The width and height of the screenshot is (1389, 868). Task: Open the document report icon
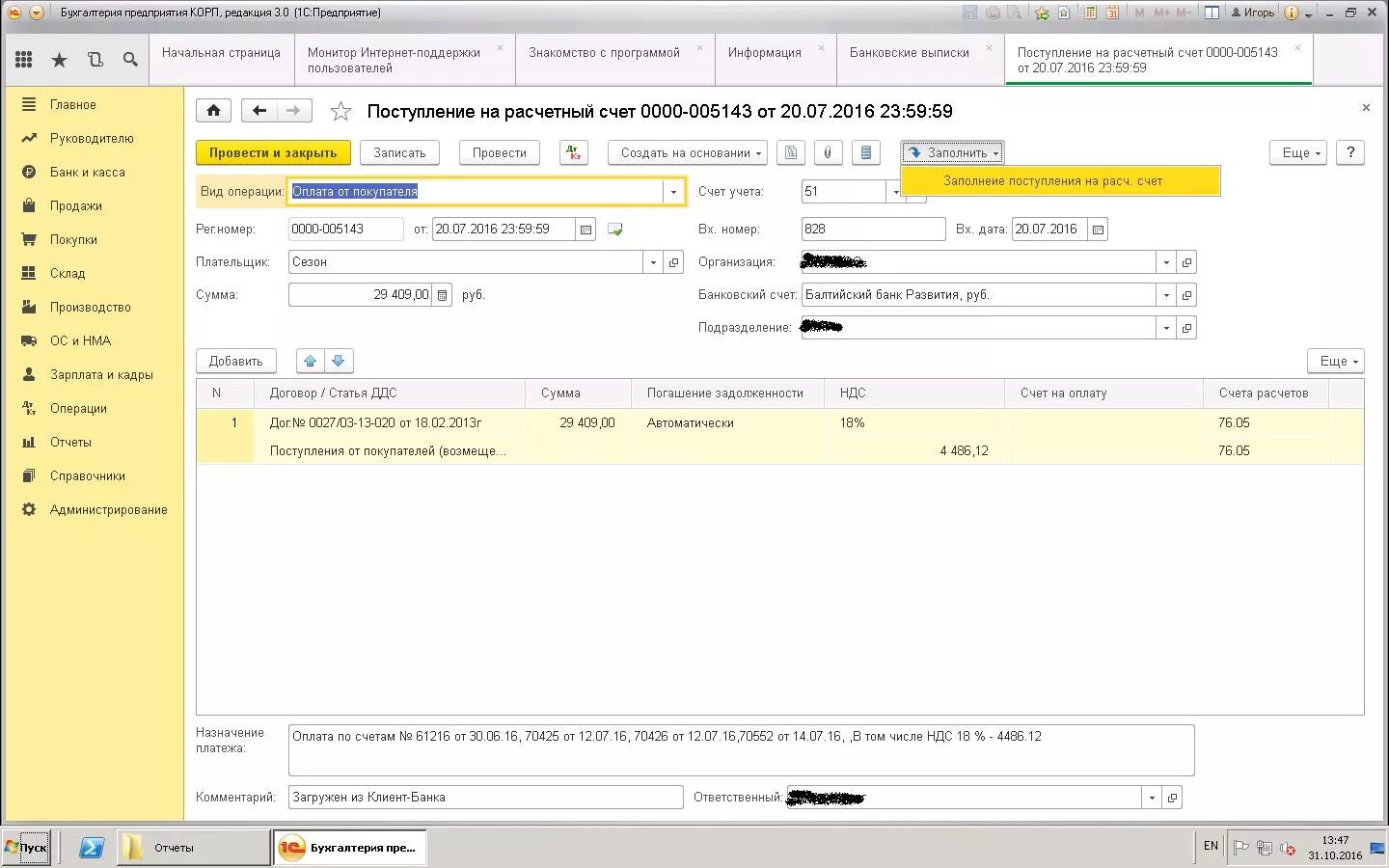(x=790, y=152)
